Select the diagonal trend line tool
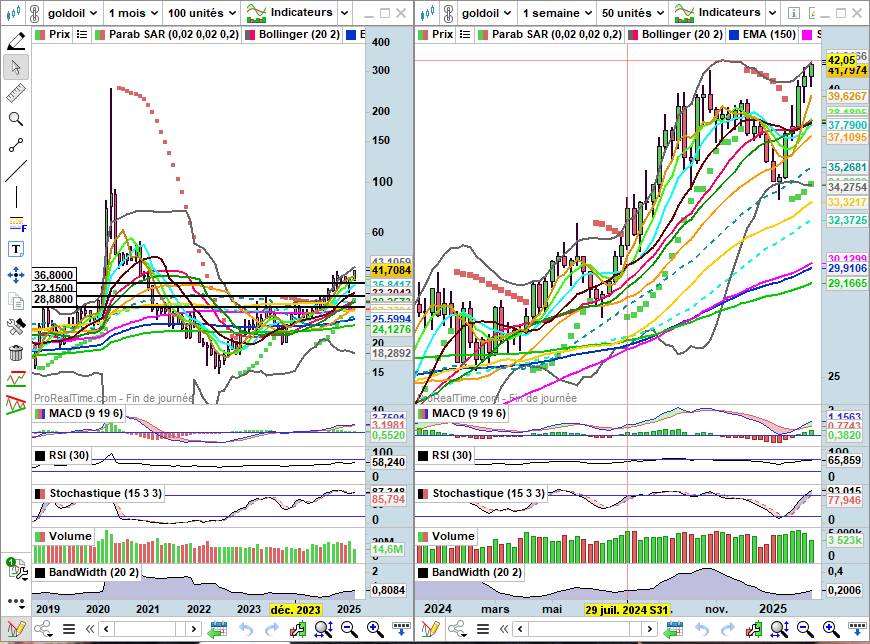This screenshot has width=870, height=644. (x=16, y=171)
